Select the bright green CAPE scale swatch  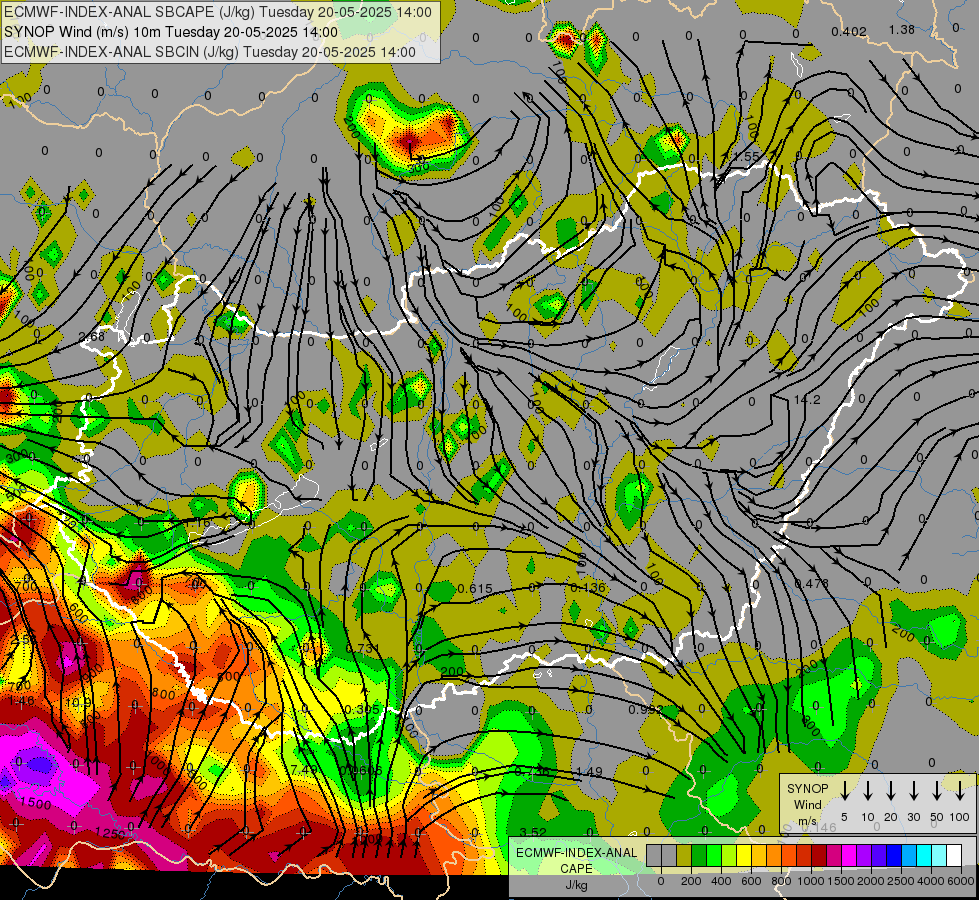[714, 855]
